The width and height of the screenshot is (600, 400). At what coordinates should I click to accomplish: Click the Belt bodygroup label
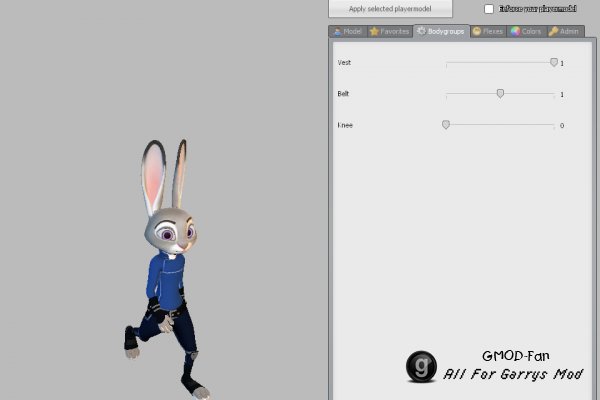click(x=343, y=94)
